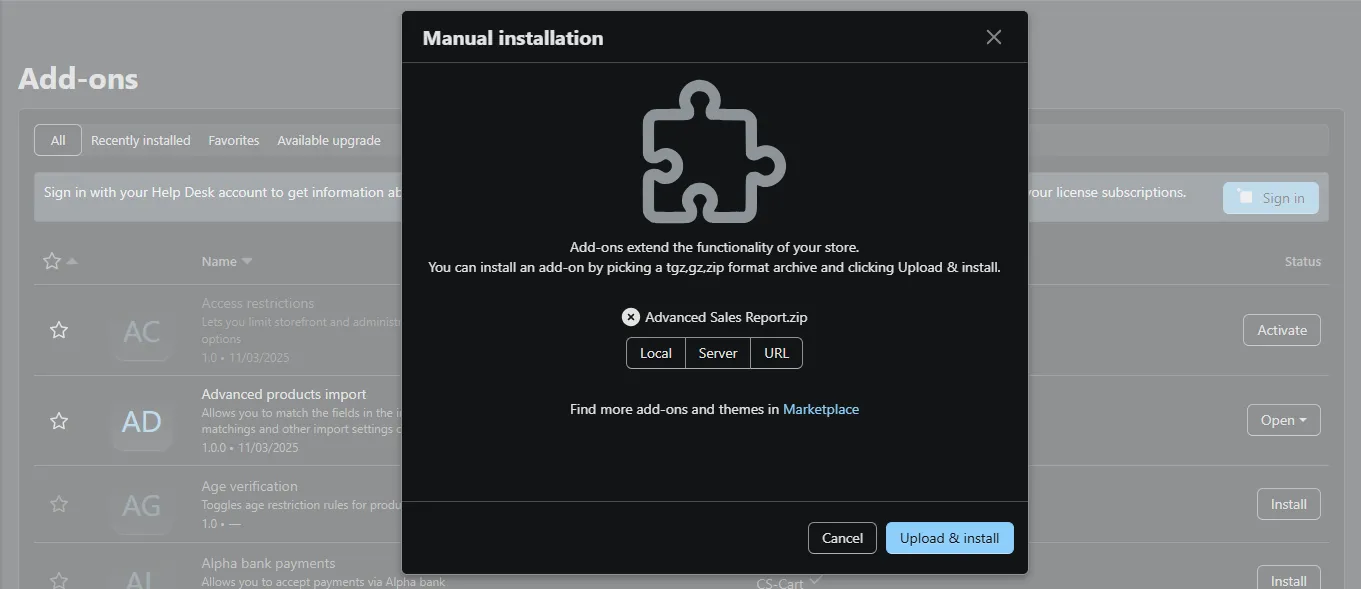Choose the Server file source
The width and height of the screenshot is (1361, 589).
(x=718, y=353)
